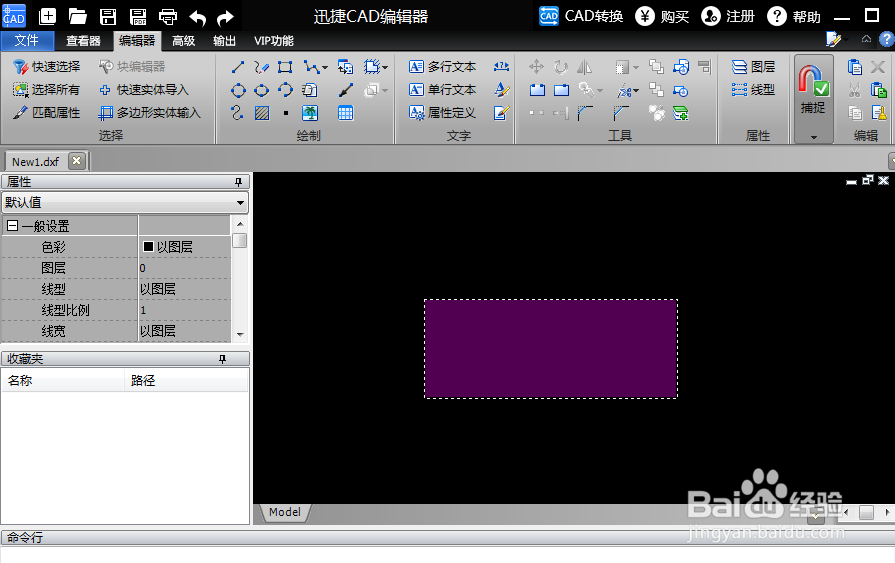Viewport: 895px width, 563px height.
Task: Click 多行文本 button
Action: click(x=443, y=67)
